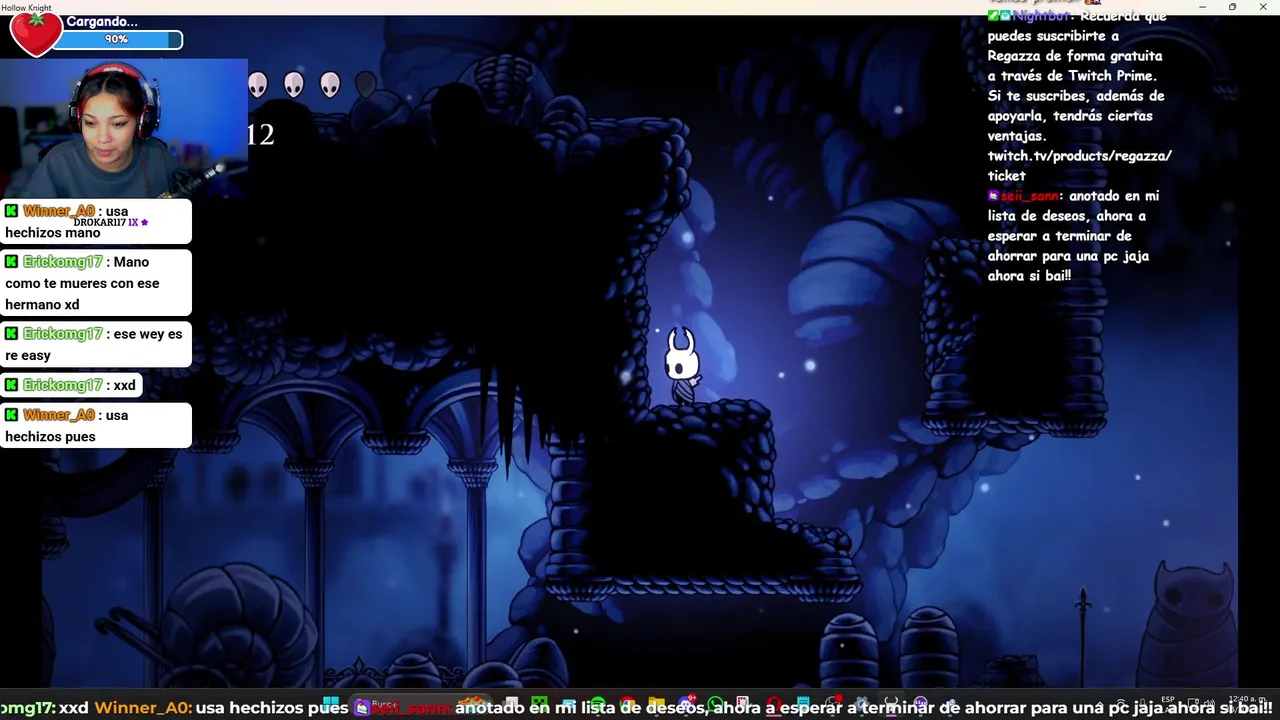
Task: Click the green badge before Nightbot
Action: pyautogui.click(x=994, y=16)
